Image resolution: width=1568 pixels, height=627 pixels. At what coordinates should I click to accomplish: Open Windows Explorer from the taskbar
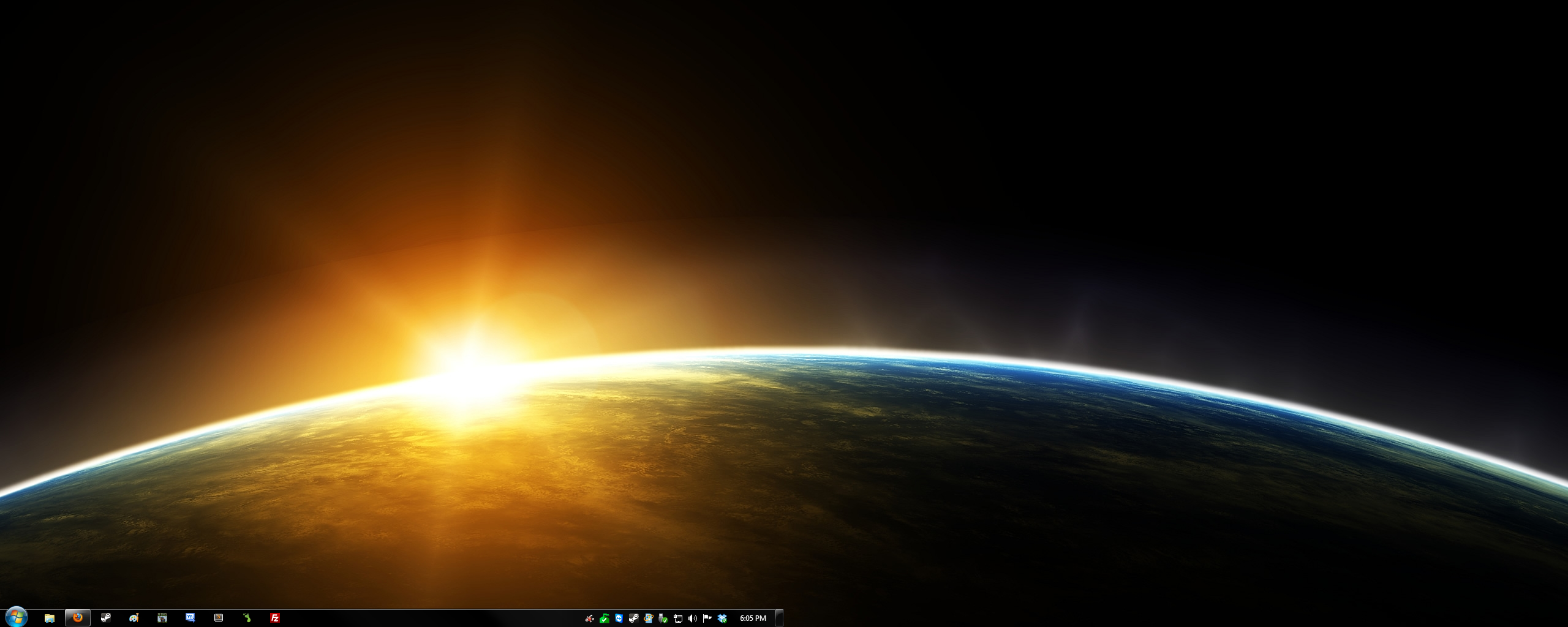pyautogui.click(x=50, y=618)
